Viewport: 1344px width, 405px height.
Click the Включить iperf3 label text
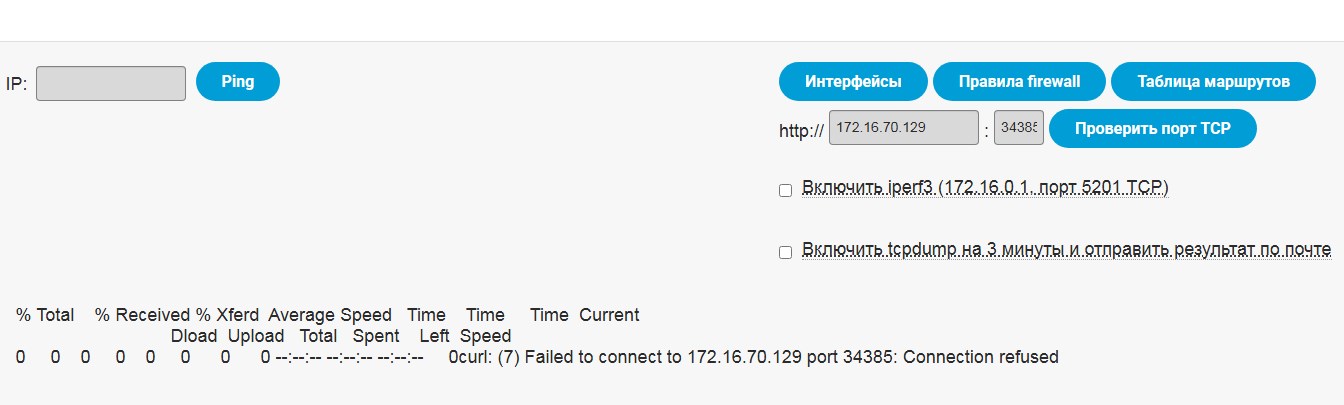point(985,188)
